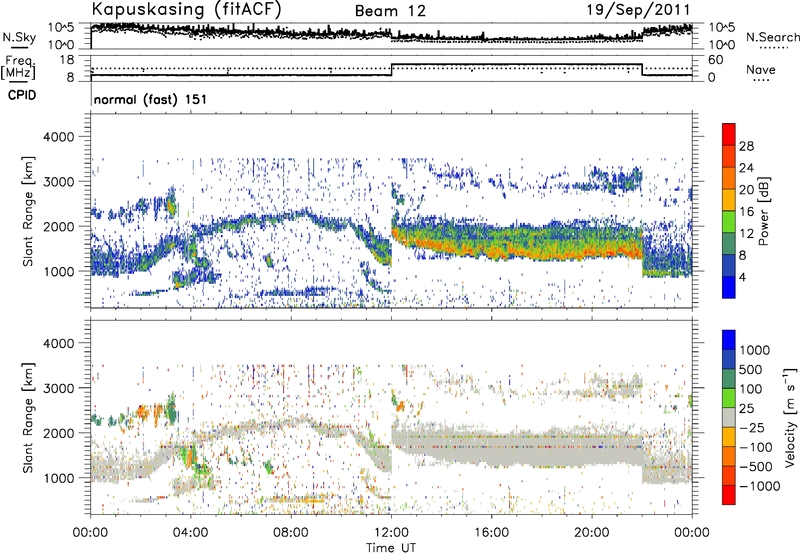
Task: Click the 'N.Sky' axis label
Action: coord(19,37)
